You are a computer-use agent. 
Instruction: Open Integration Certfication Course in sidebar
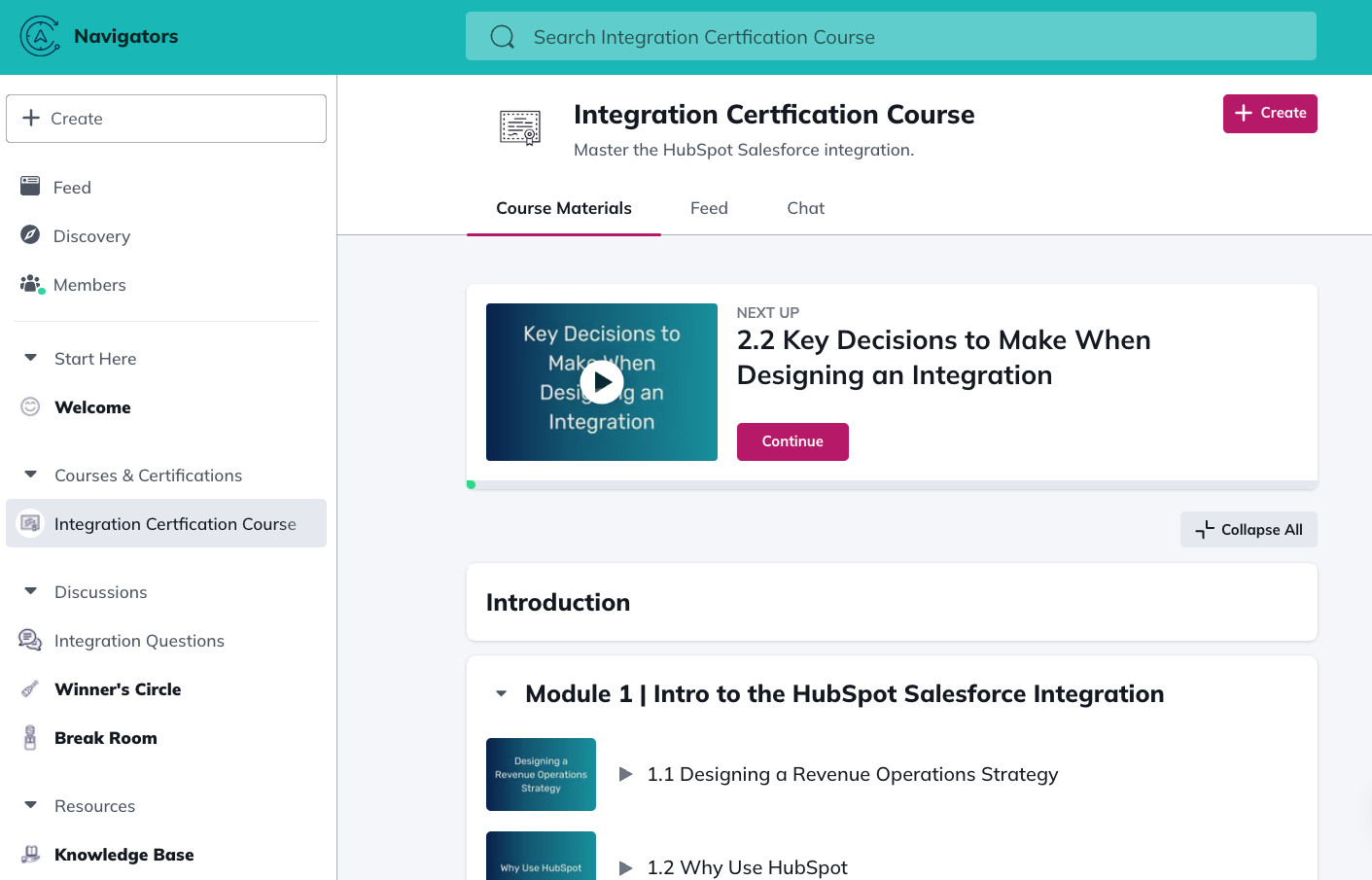(166, 523)
